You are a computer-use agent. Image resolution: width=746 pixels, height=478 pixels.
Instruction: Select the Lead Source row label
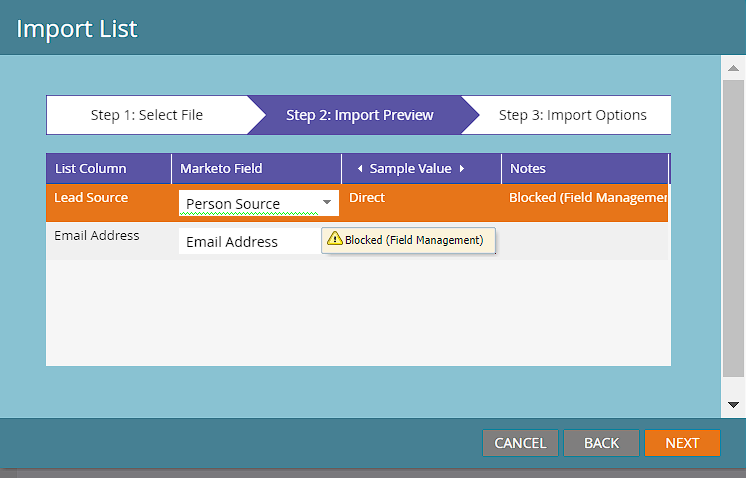(x=91, y=197)
